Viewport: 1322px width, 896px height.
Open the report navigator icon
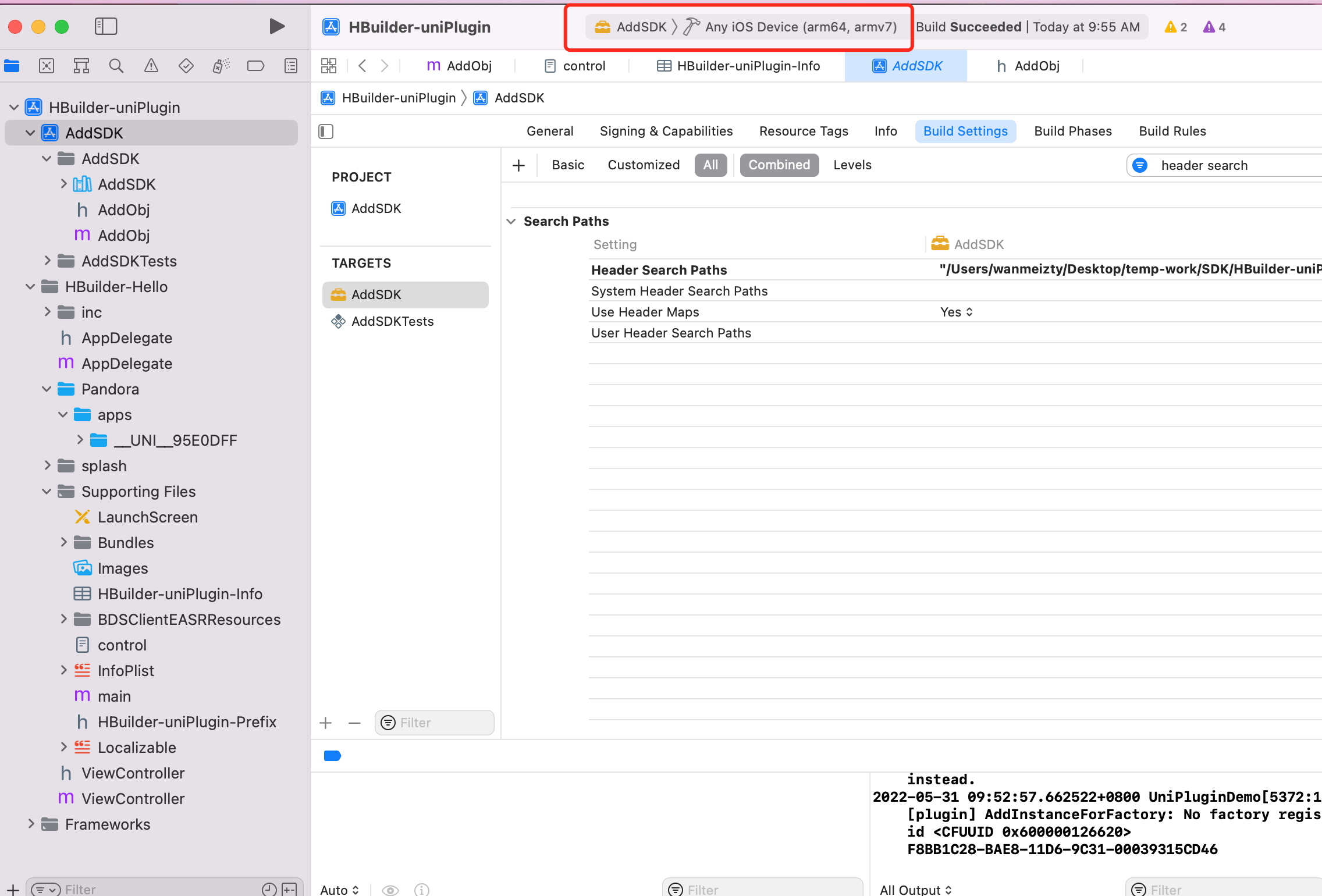(291, 66)
